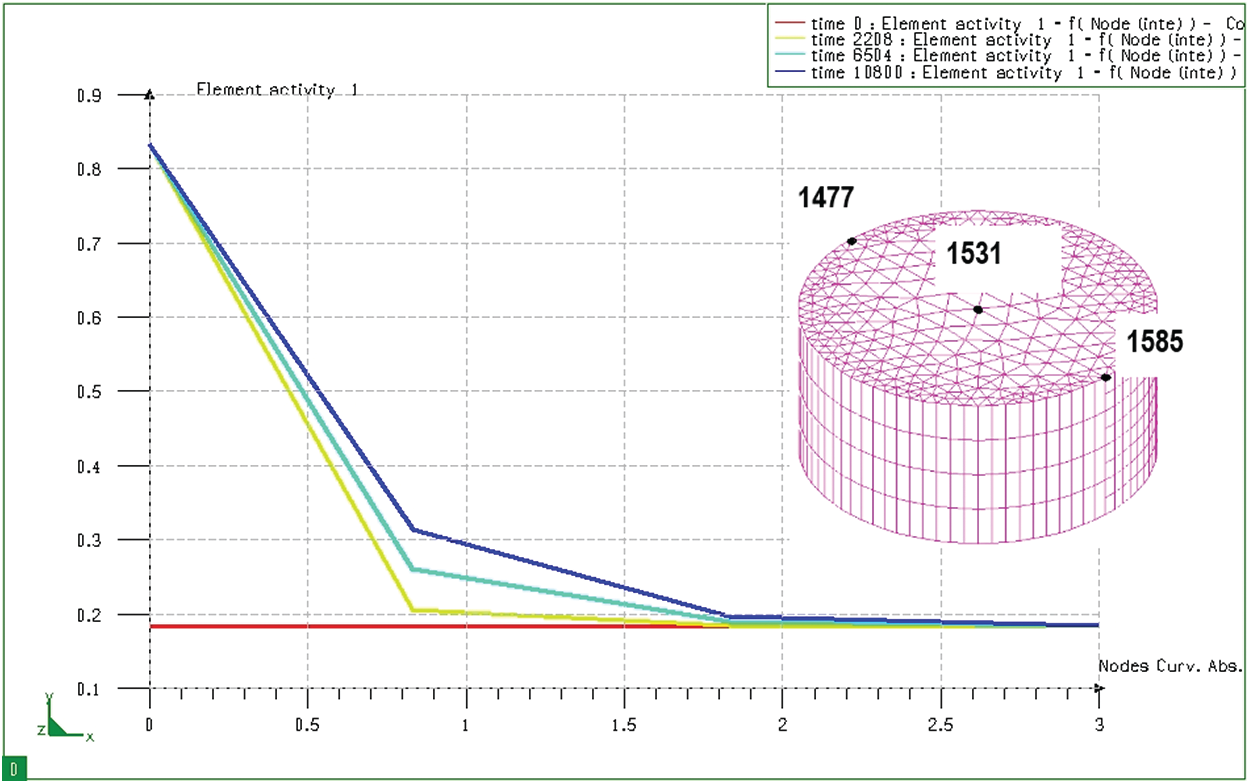Image resolution: width=1250 pixels, height=784 pixels.
Task: Click the arrowhead at the X-axis end
Action: (1099, 688)
